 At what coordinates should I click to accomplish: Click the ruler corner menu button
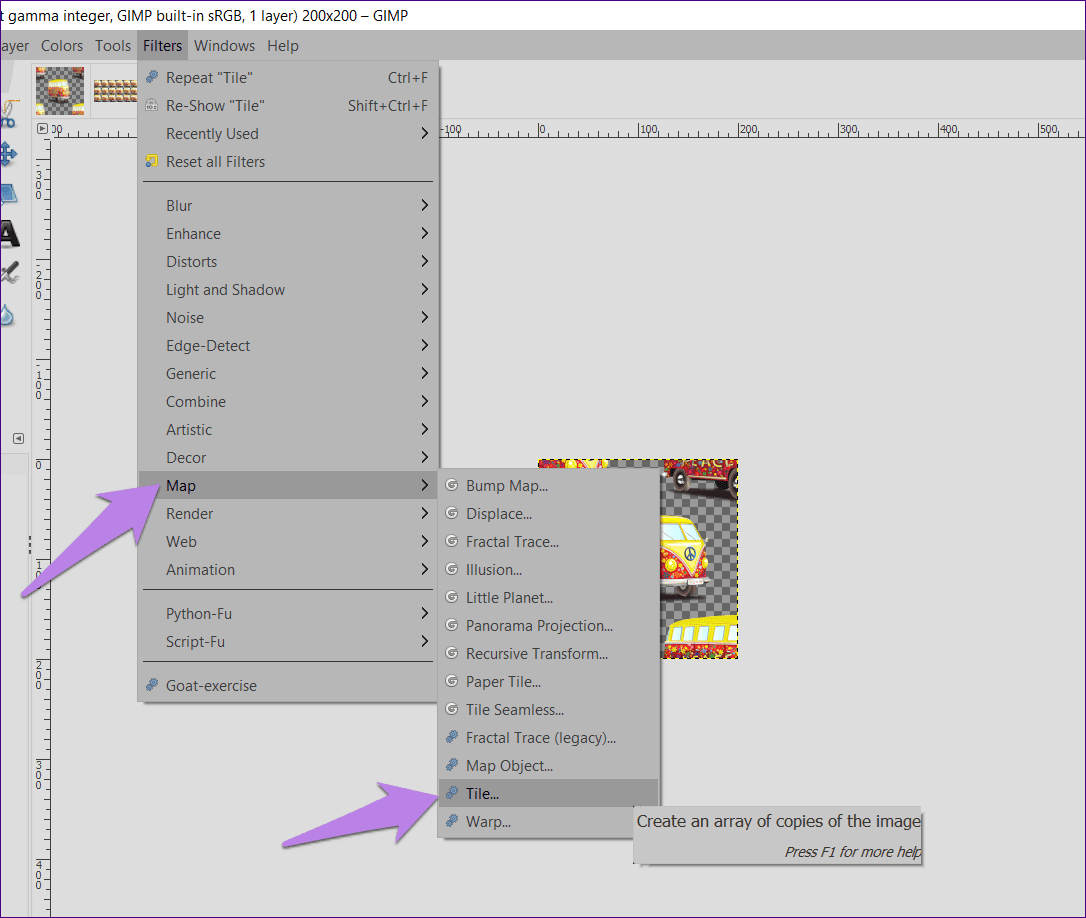pyautogui.click(x=42, y=129)
